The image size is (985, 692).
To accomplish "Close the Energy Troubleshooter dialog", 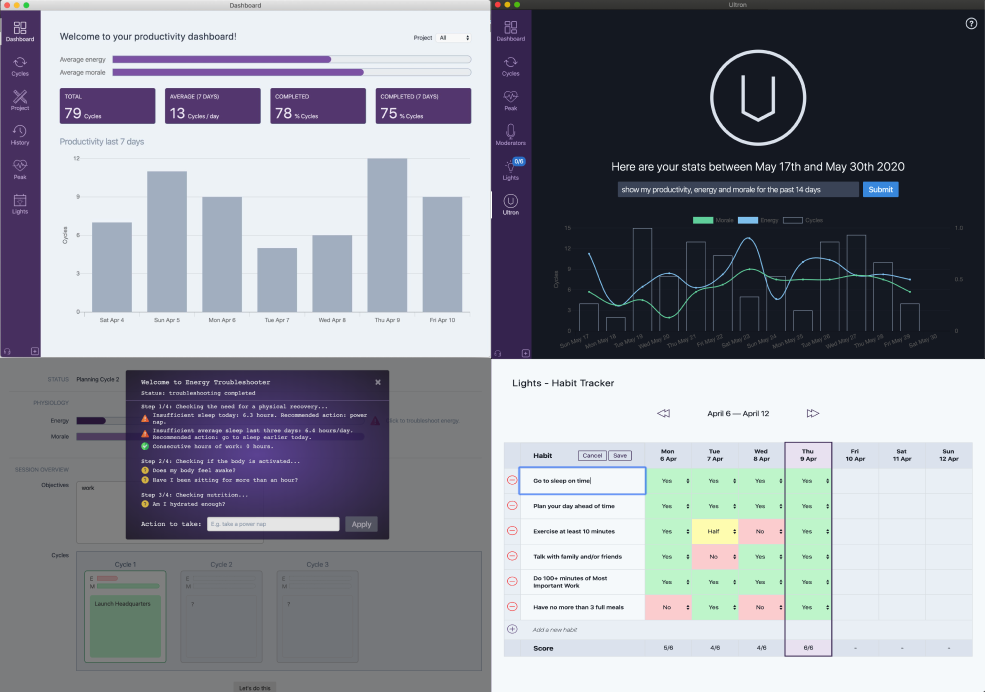I will coord(378,382).
